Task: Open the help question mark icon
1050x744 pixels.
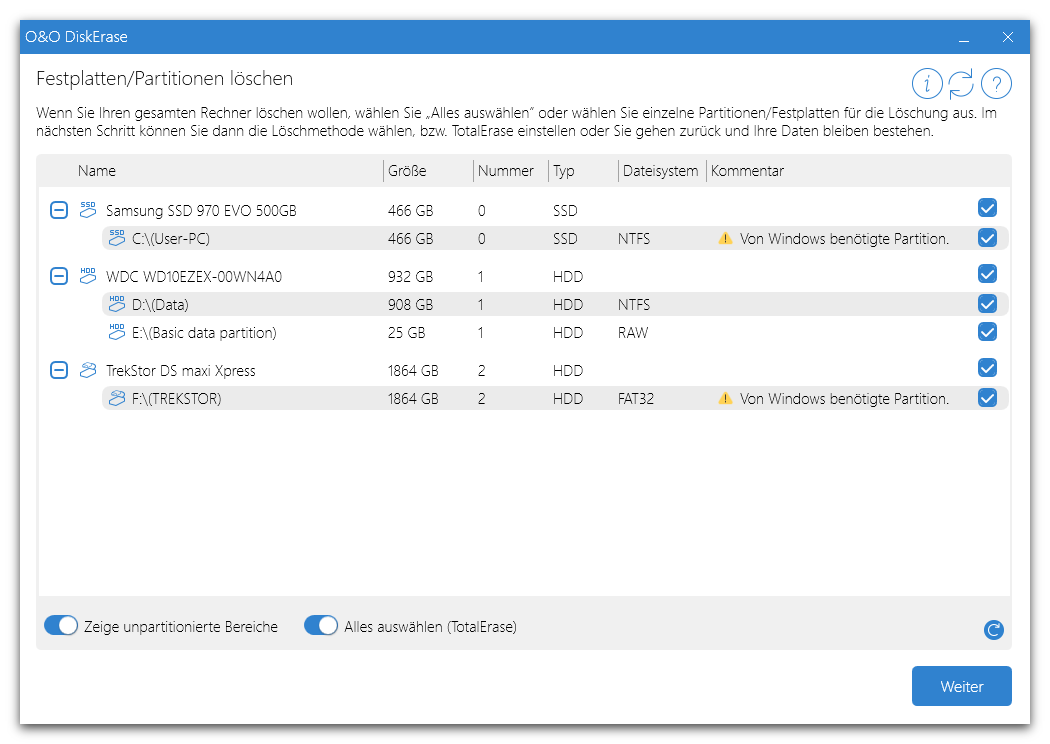Action: click(x=996, y=84)
